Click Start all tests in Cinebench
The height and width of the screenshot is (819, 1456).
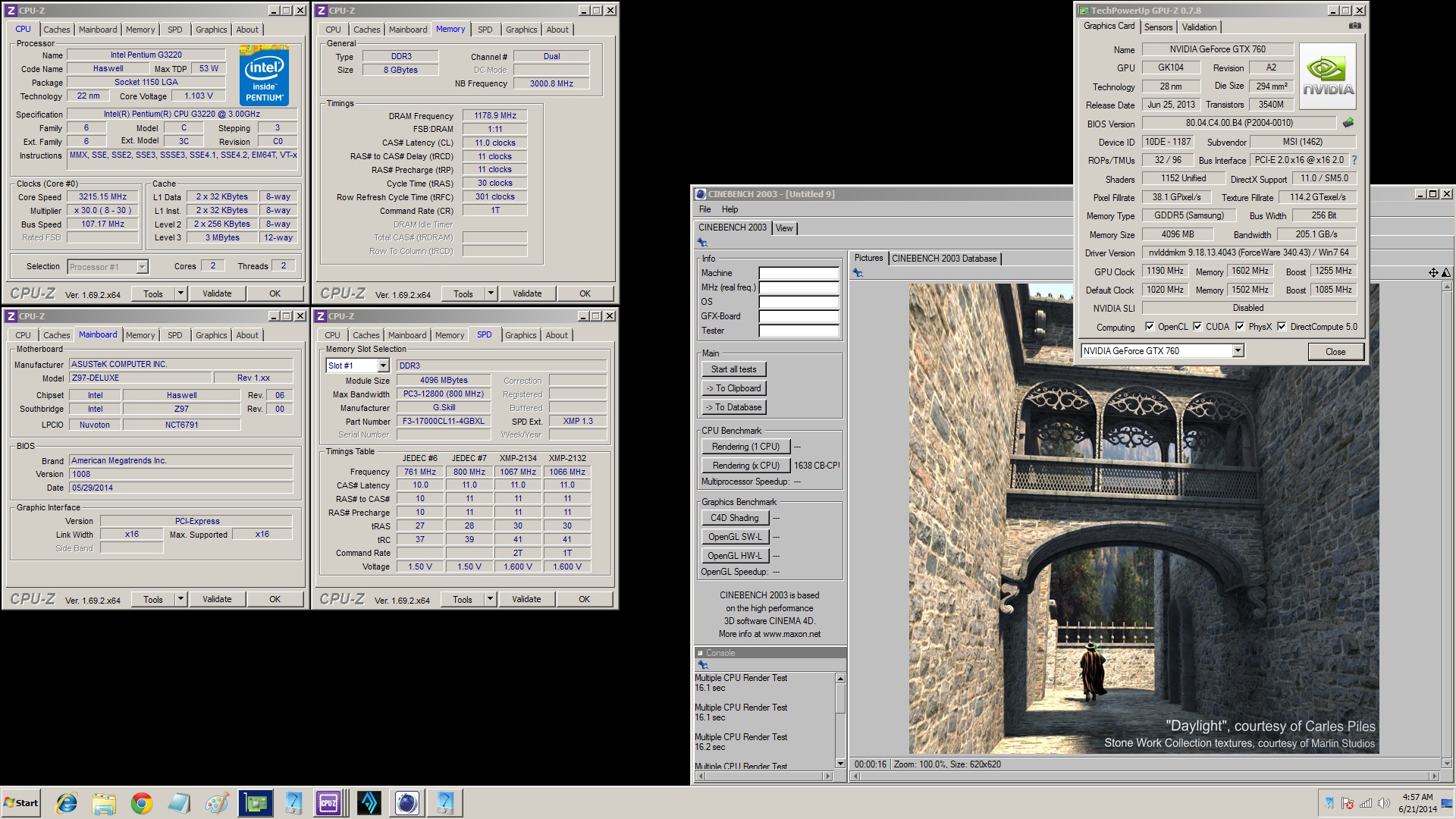tap(733, 369)
